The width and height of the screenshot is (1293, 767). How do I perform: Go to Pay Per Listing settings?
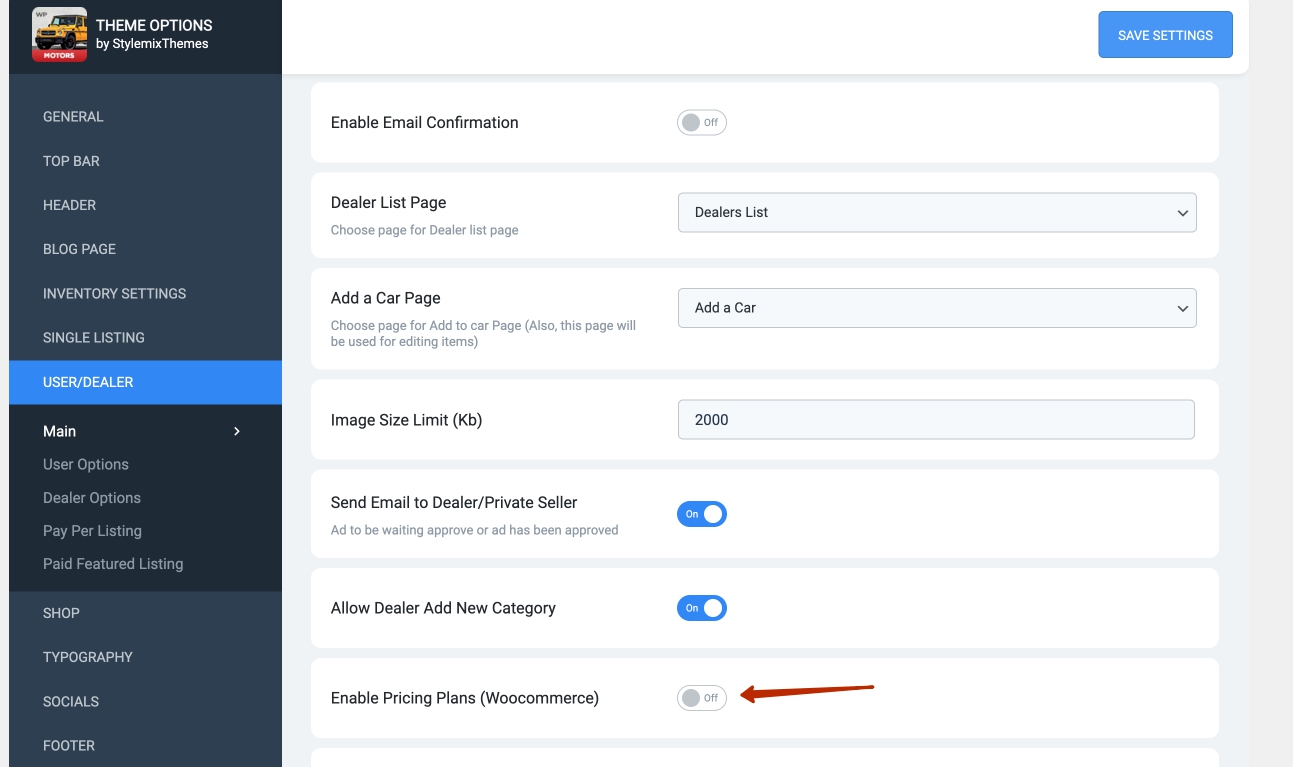coord(92,530)
